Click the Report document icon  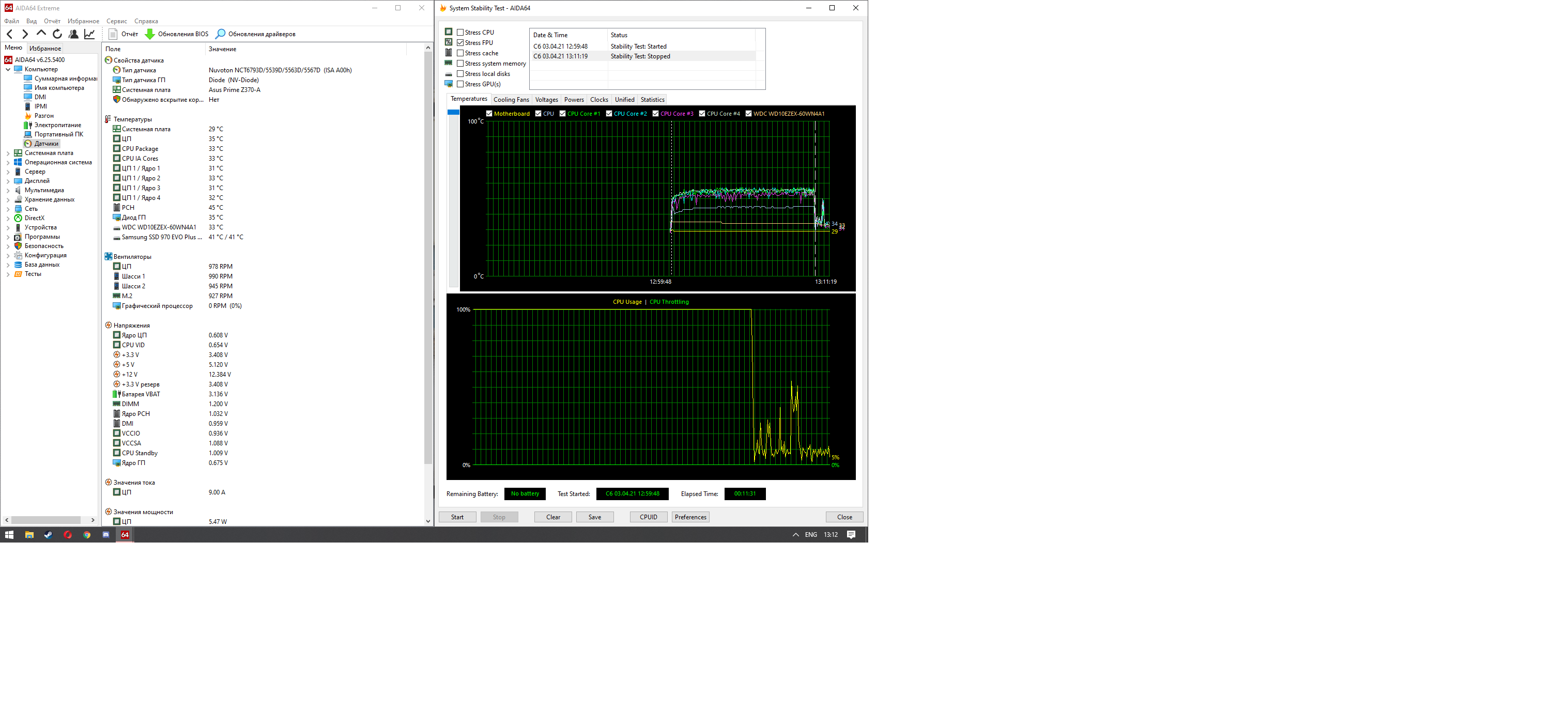coord(113,34)
